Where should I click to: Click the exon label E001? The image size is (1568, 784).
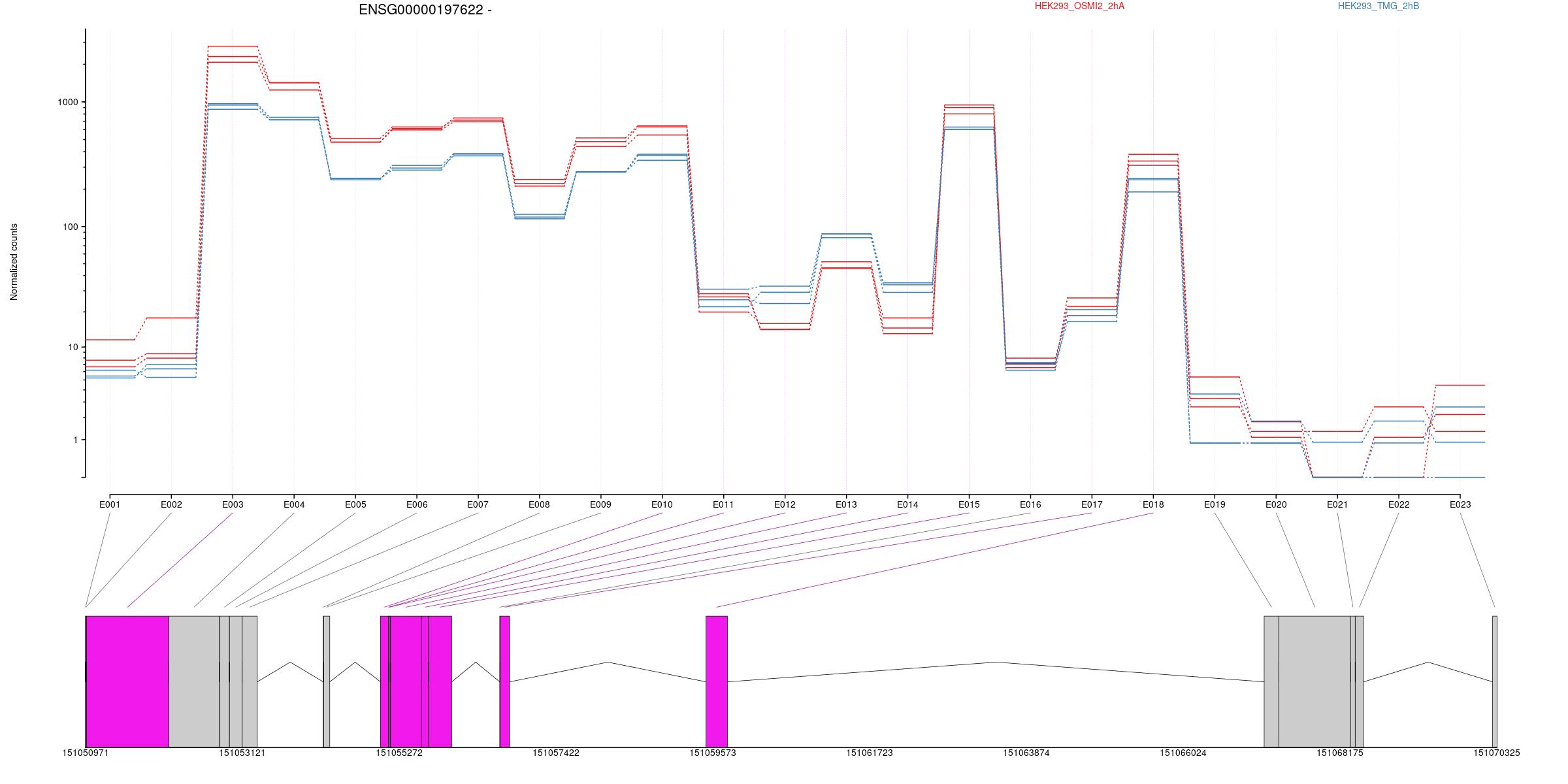pos(110,504)
